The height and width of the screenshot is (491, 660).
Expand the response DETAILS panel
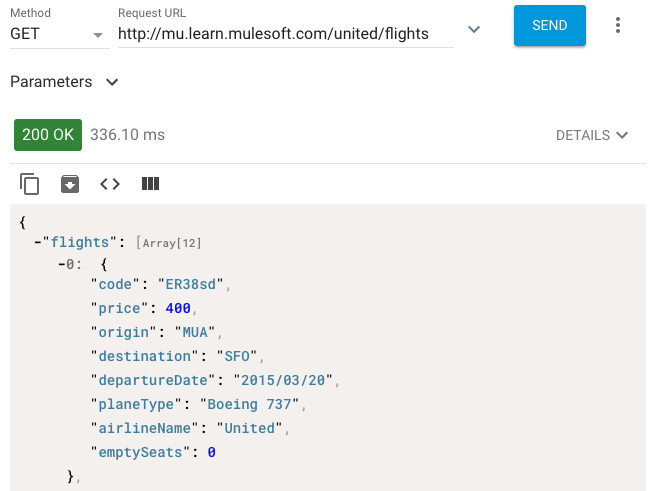(x=592, y=135)
